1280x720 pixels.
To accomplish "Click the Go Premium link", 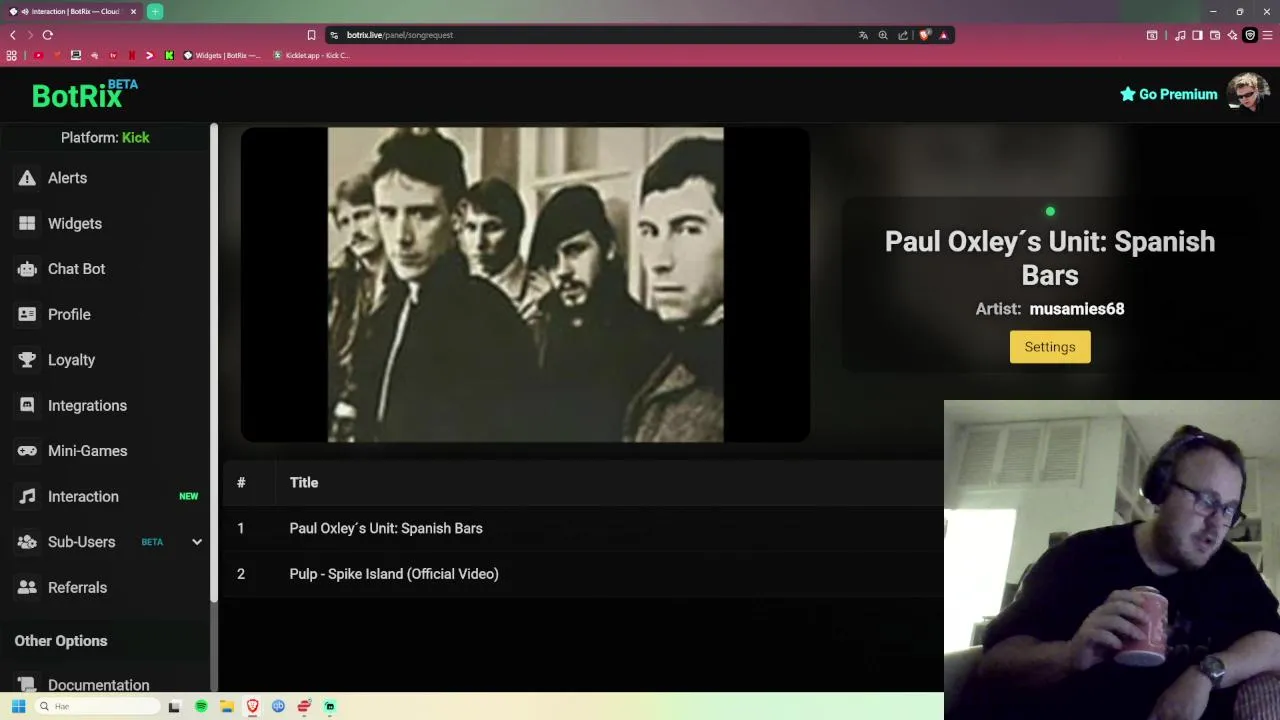I will point(1168,94).
